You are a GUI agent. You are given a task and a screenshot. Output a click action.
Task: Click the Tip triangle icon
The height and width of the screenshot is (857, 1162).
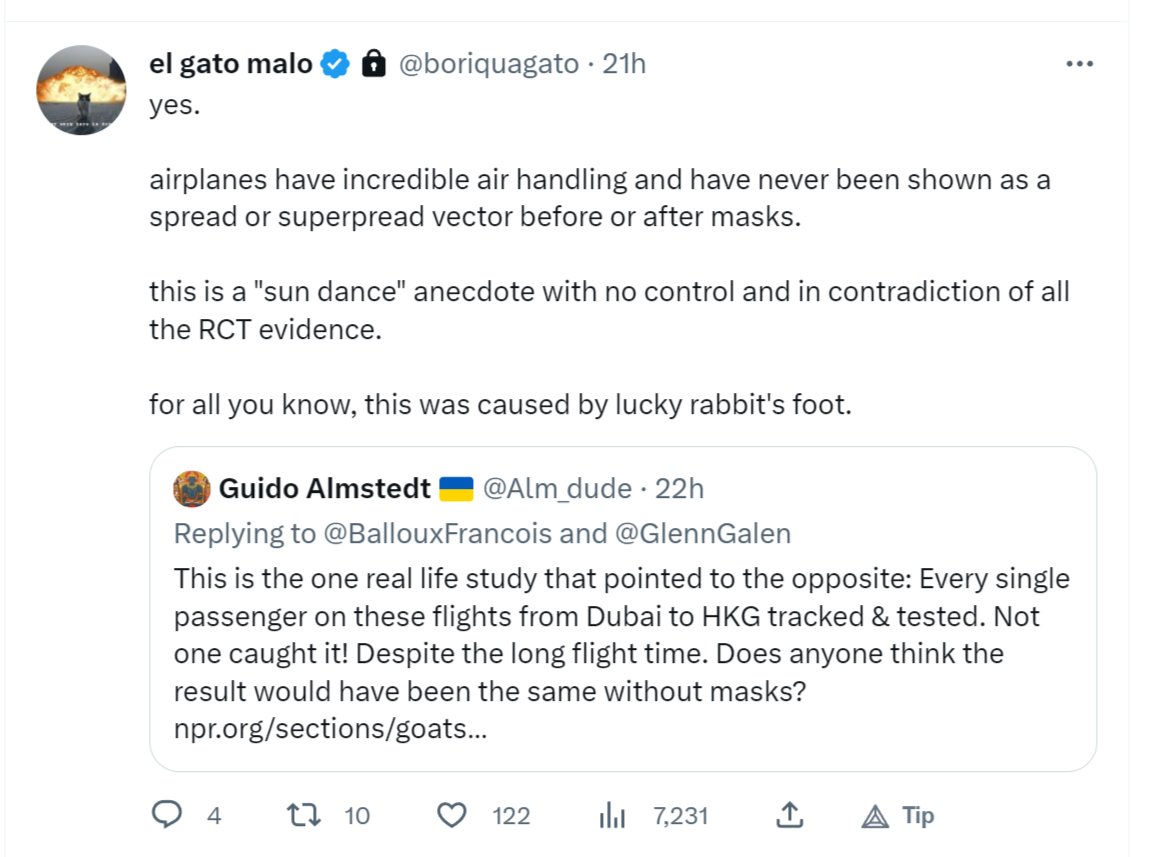[876, 816]
